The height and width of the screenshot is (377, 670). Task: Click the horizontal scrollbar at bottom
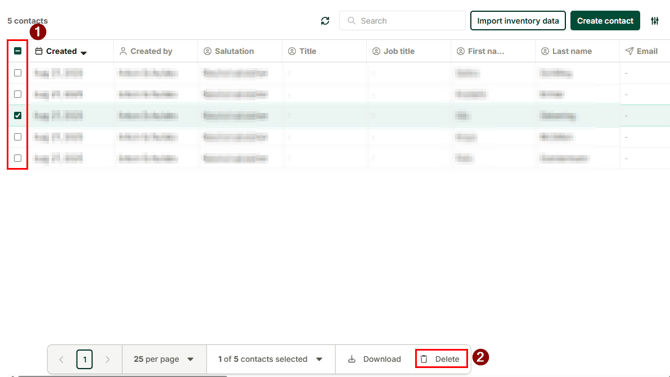[x=122, y=376]
